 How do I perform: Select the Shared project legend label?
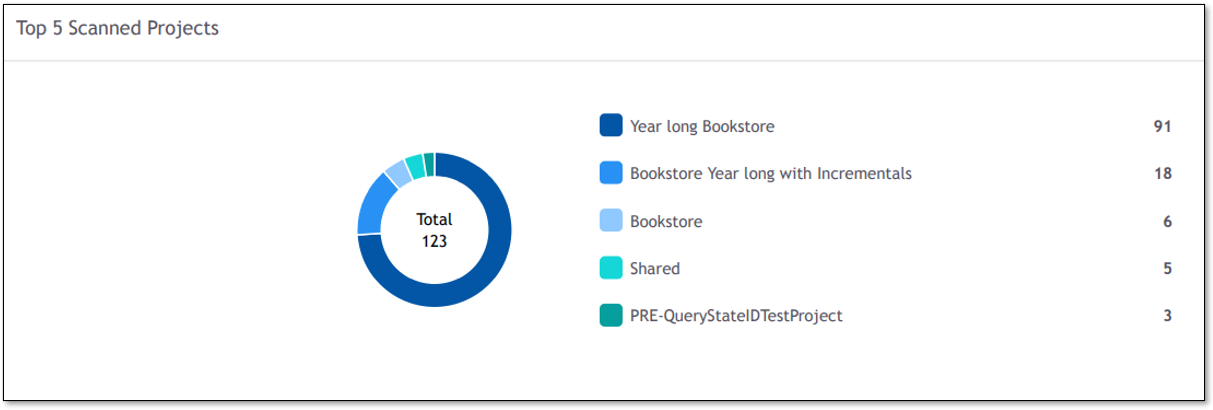(x=654, y=268)
